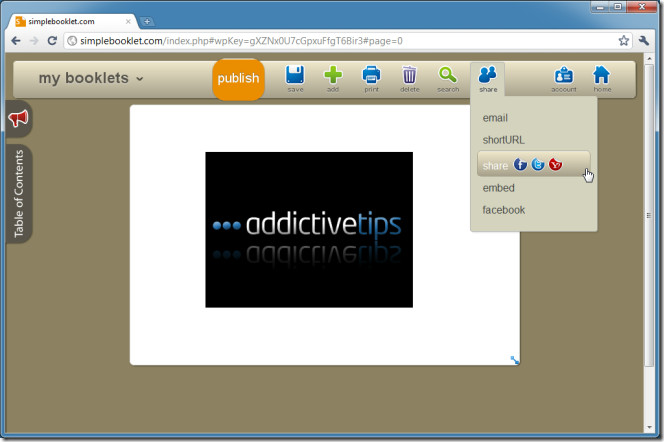Click the delete trash can icon

pos(409,75)
